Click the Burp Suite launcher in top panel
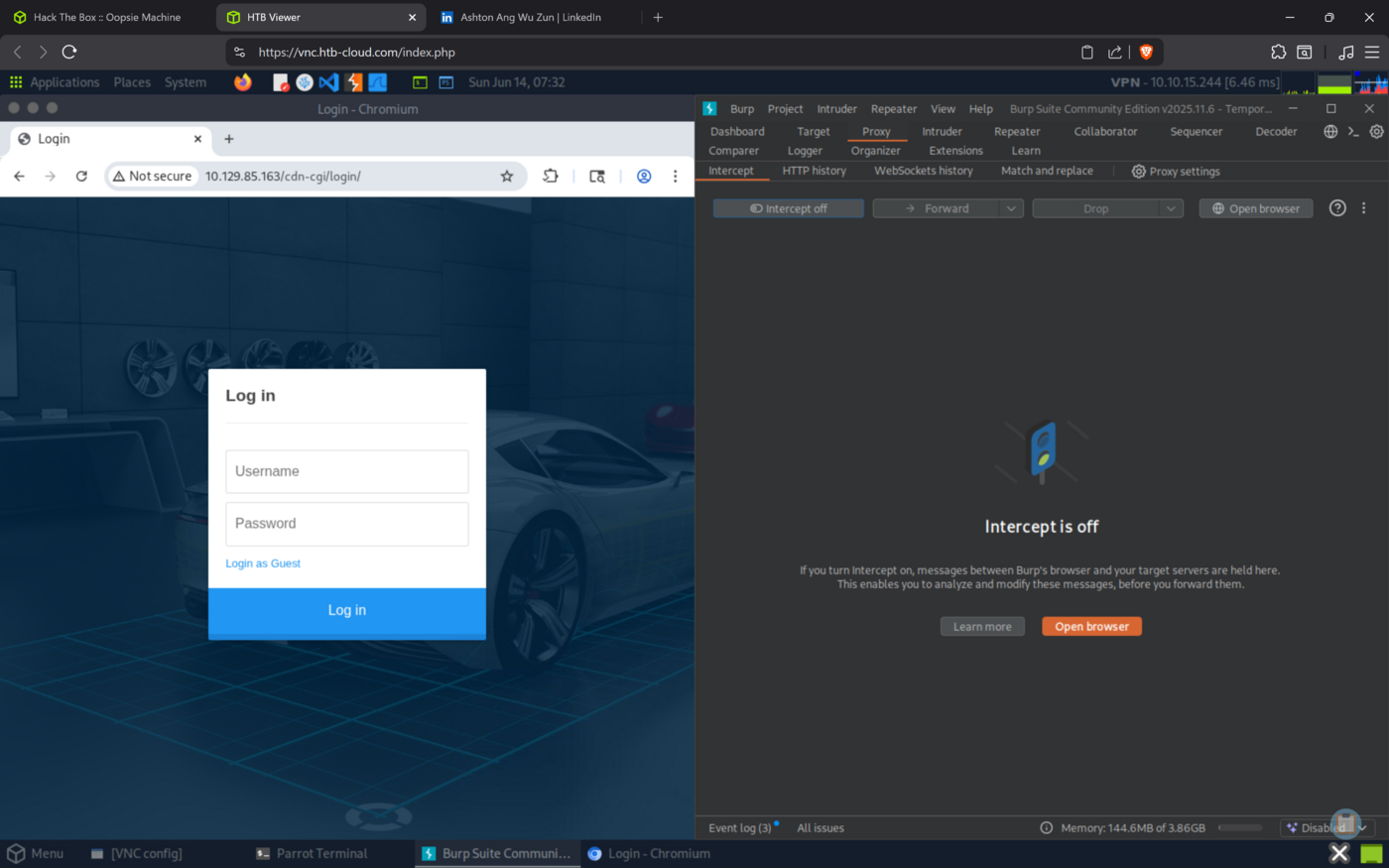This screenshot has width=1389, height=868. click(353, 82)
